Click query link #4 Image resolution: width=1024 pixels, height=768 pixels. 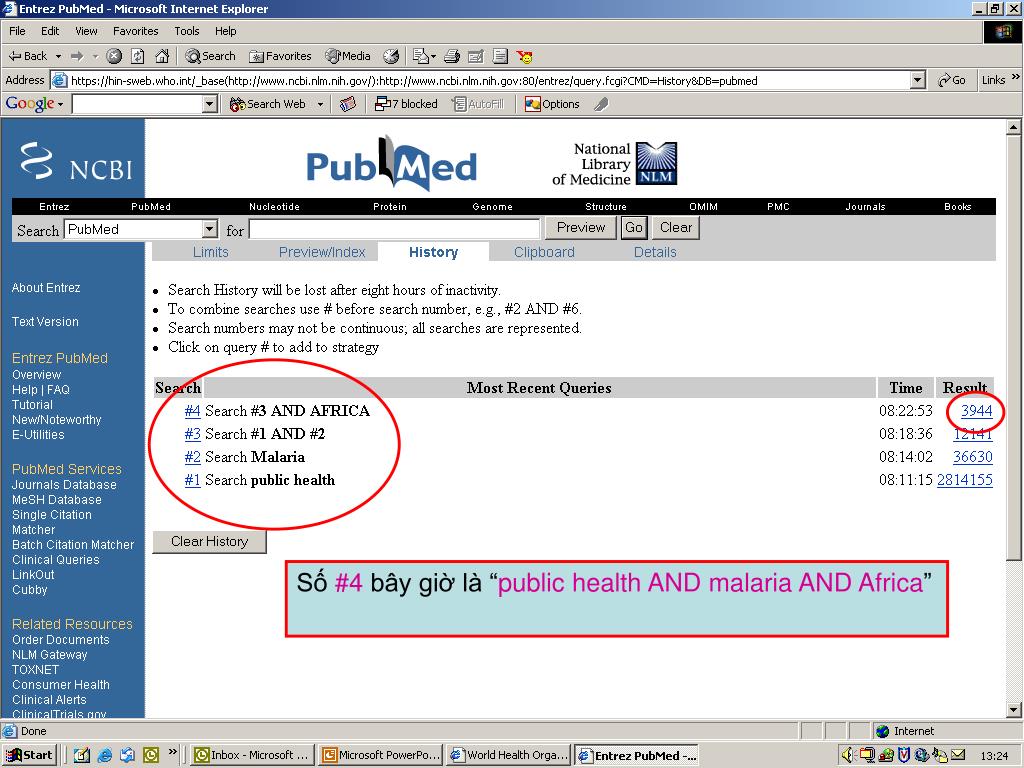[192, 411]
